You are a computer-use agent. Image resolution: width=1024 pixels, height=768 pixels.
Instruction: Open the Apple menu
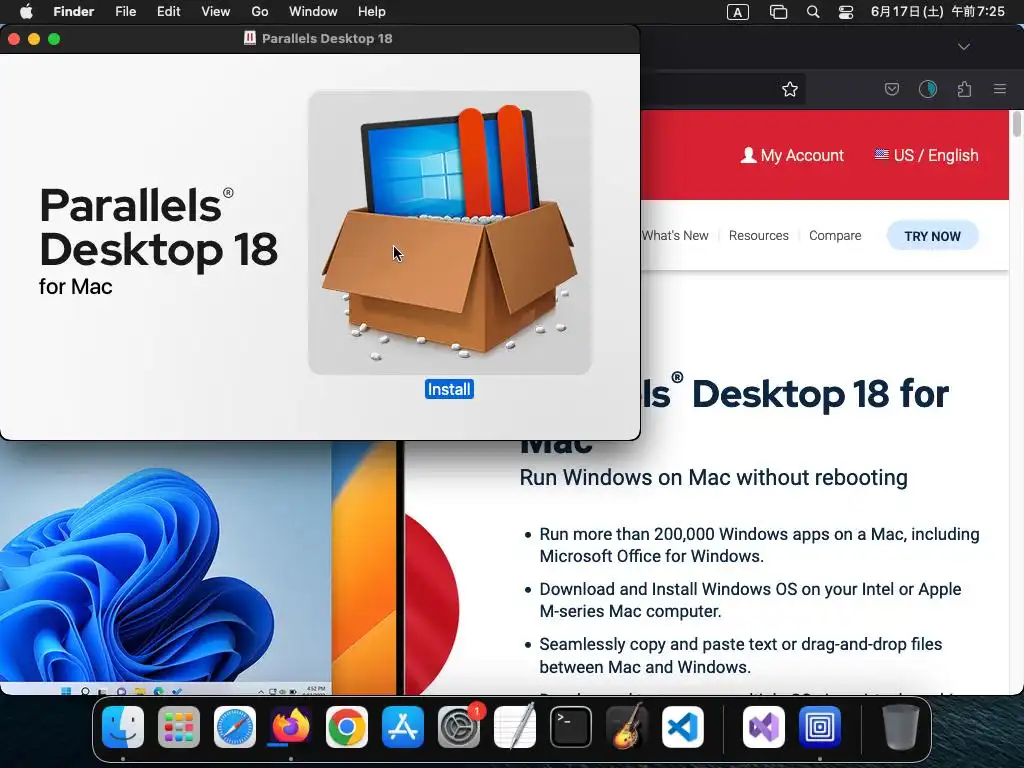click(x=26, y=12)
